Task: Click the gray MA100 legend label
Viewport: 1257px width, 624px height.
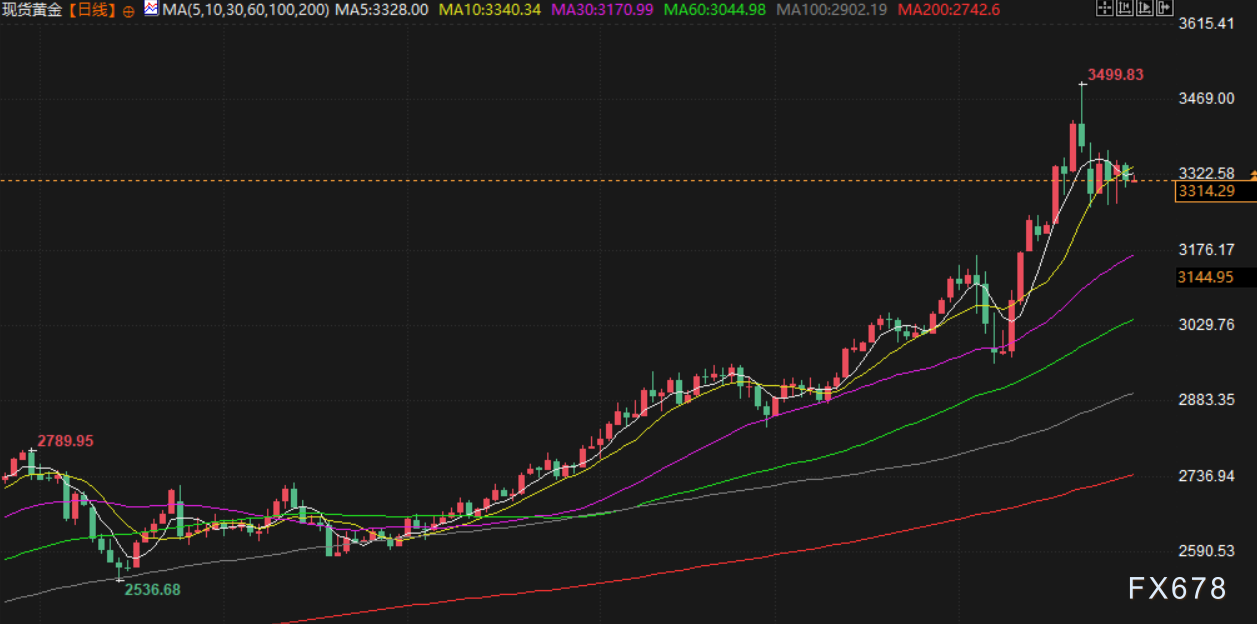Action: click(x=831, y=10)
